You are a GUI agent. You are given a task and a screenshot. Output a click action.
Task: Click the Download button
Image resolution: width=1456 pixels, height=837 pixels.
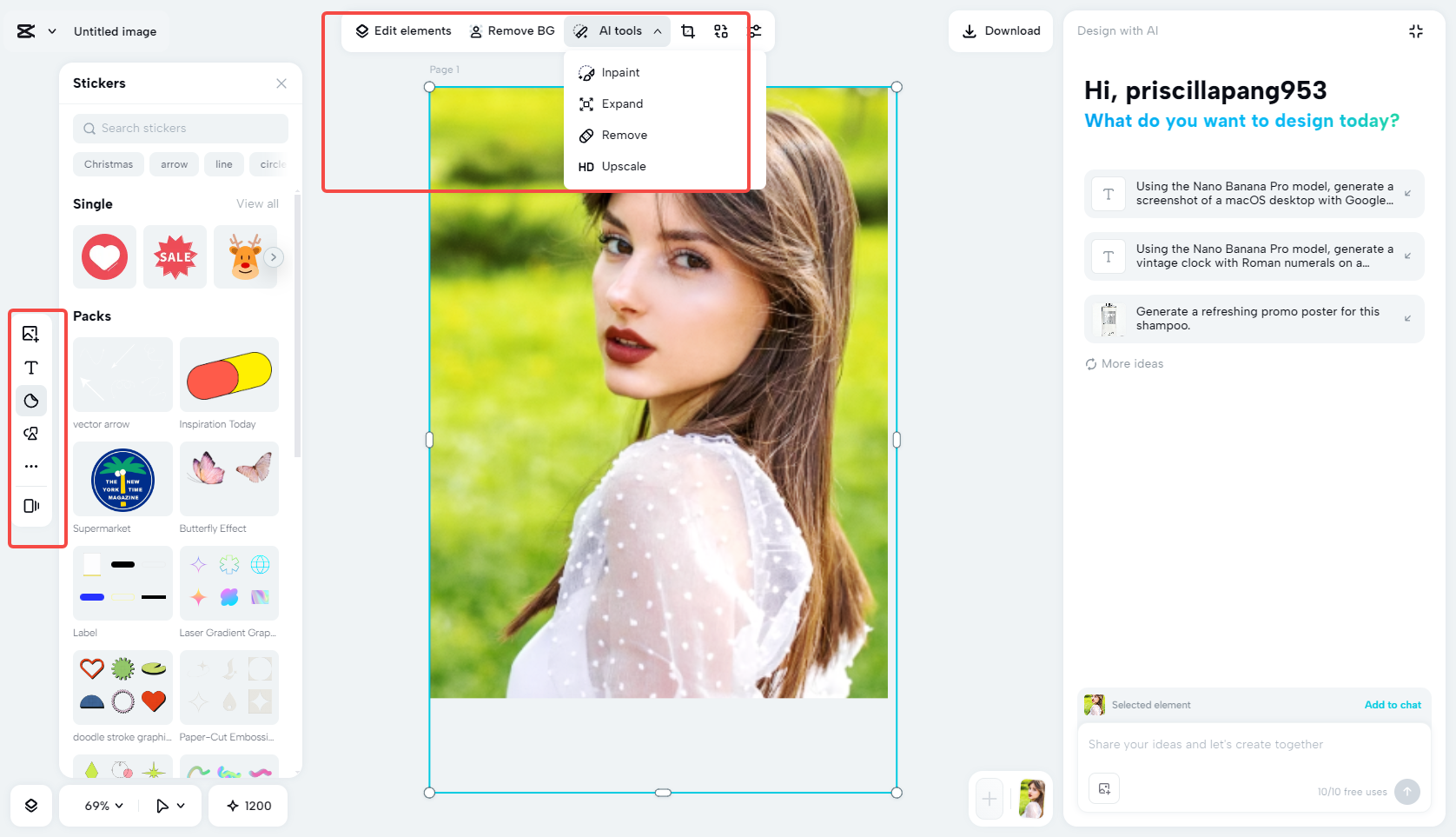point(1001,30)
